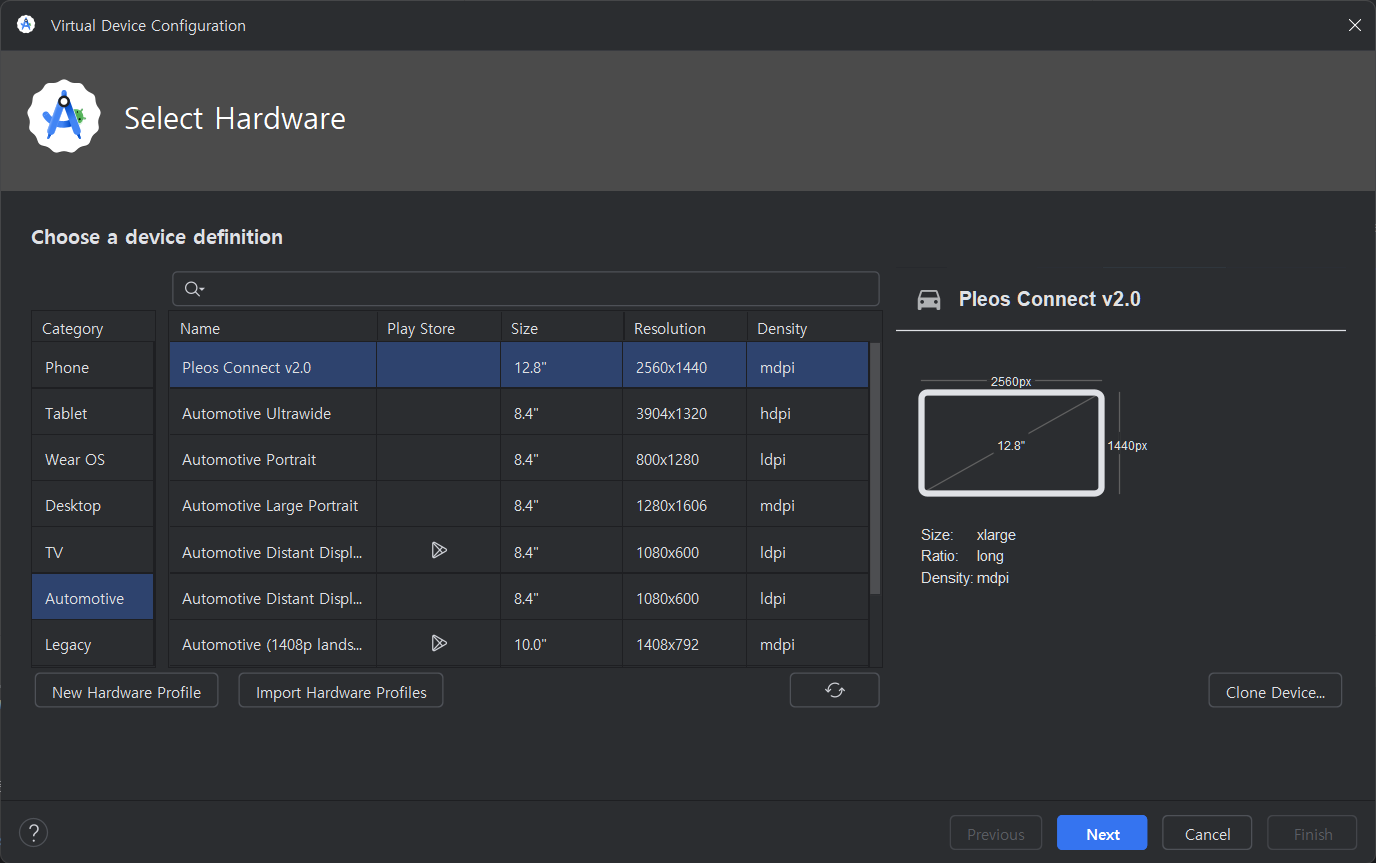
Task: Click the device table vertical scrollbar
Action: coord(875,468)
